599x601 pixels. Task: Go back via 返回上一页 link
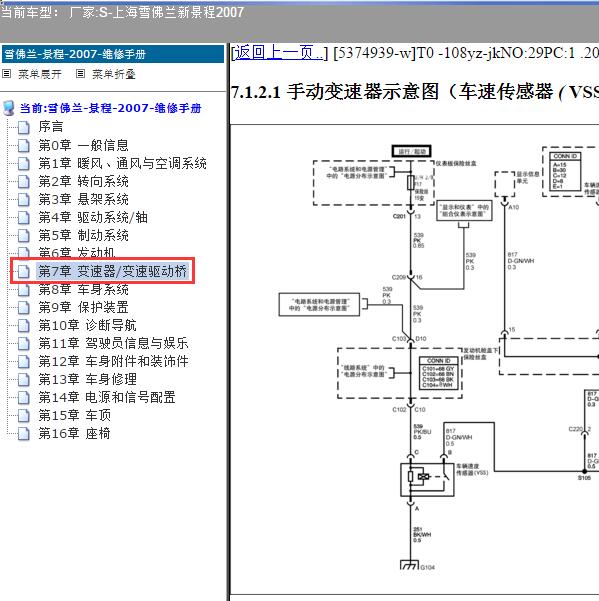pos(279,53)
